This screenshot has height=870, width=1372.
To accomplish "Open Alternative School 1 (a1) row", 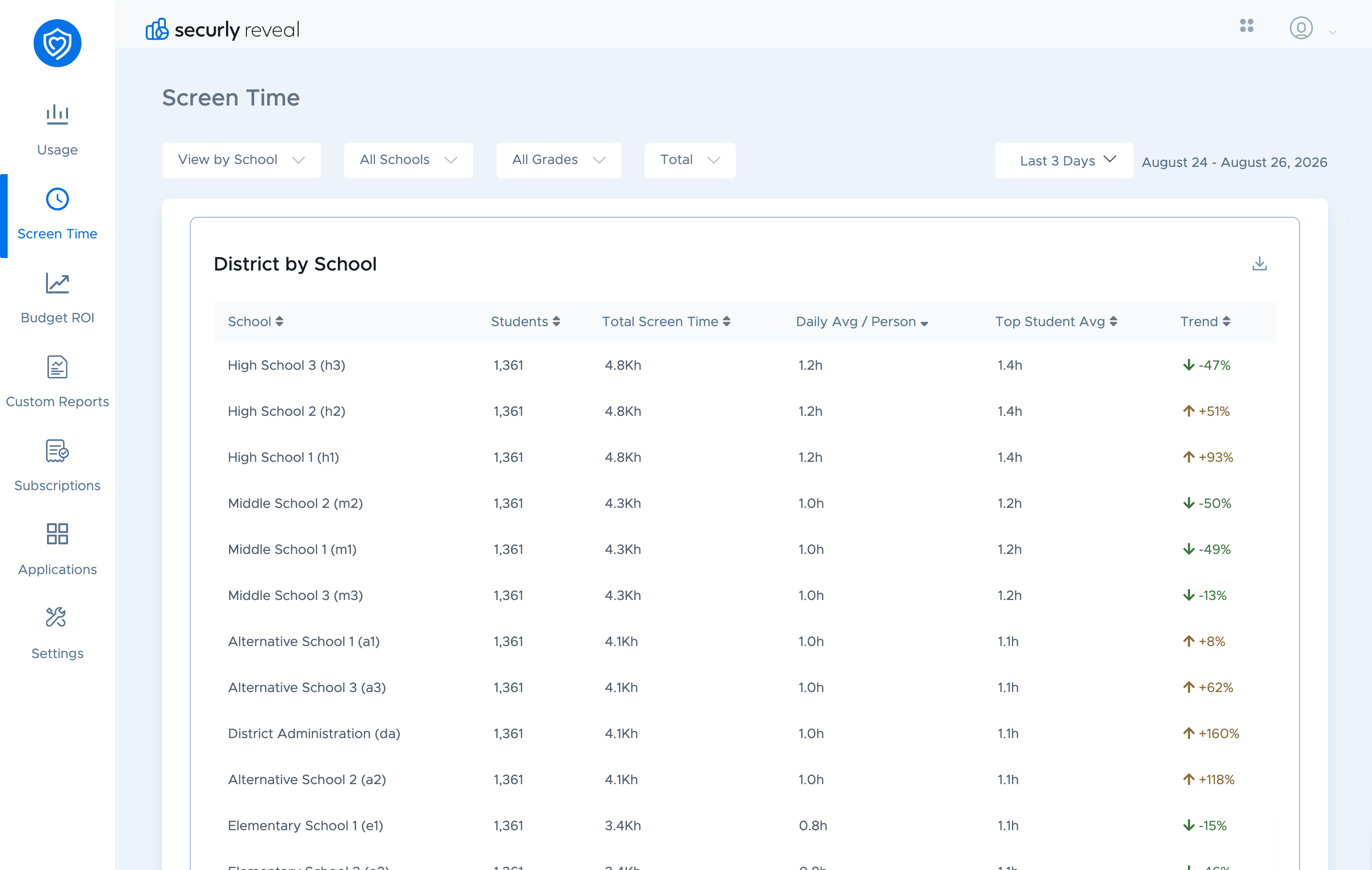I will (744, 641).
